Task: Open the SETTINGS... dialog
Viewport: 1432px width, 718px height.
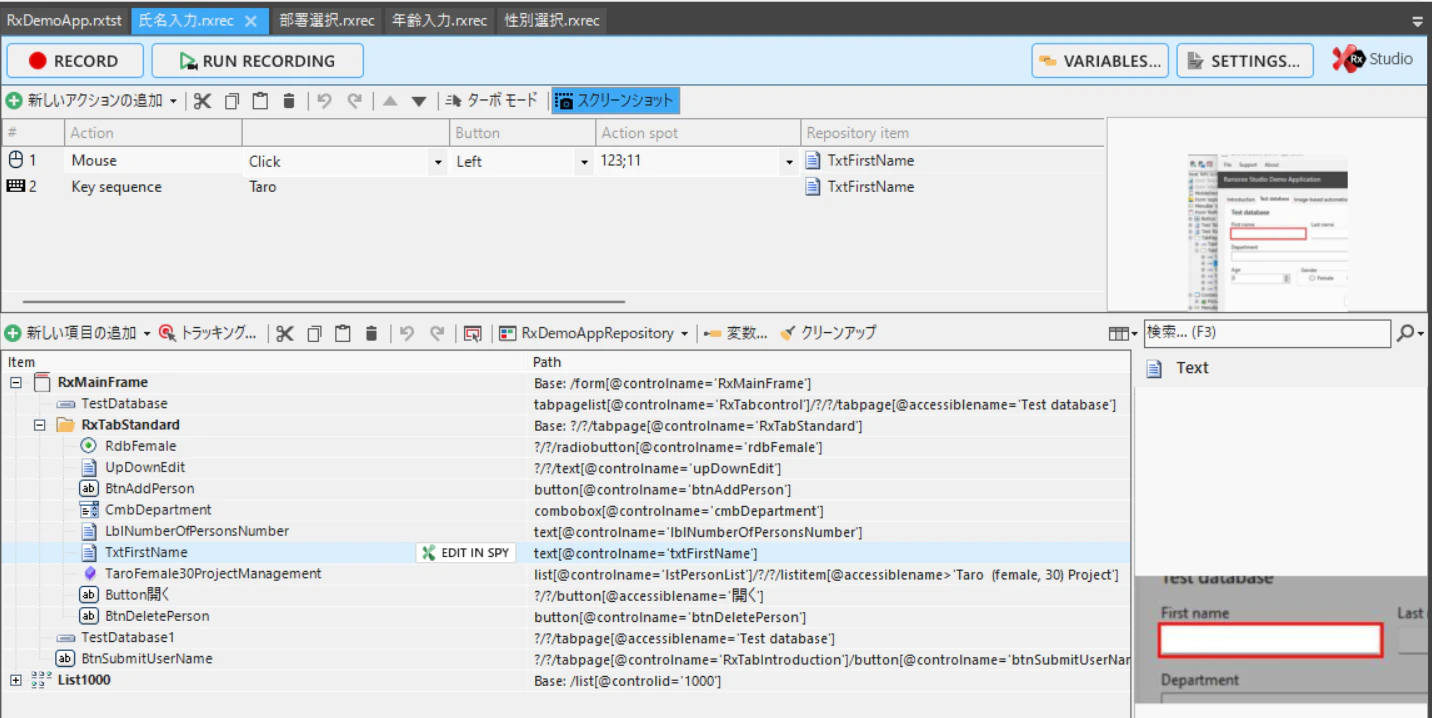Action: 1245,61
